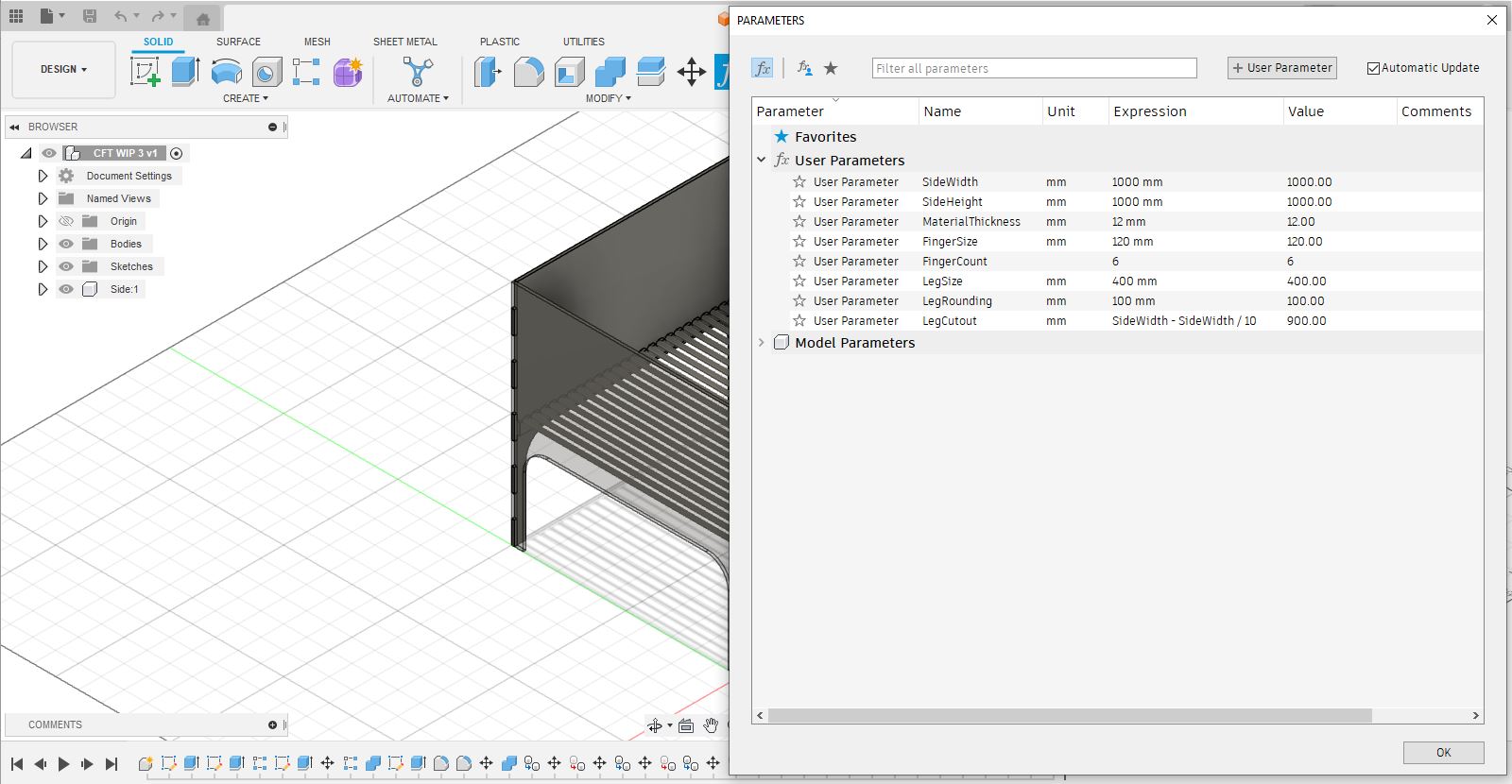Image resolution: width=1512 pixels, height=784 pixels.
Task: Select the Move/Copy tool in Modify
Action: coord(691,72)
